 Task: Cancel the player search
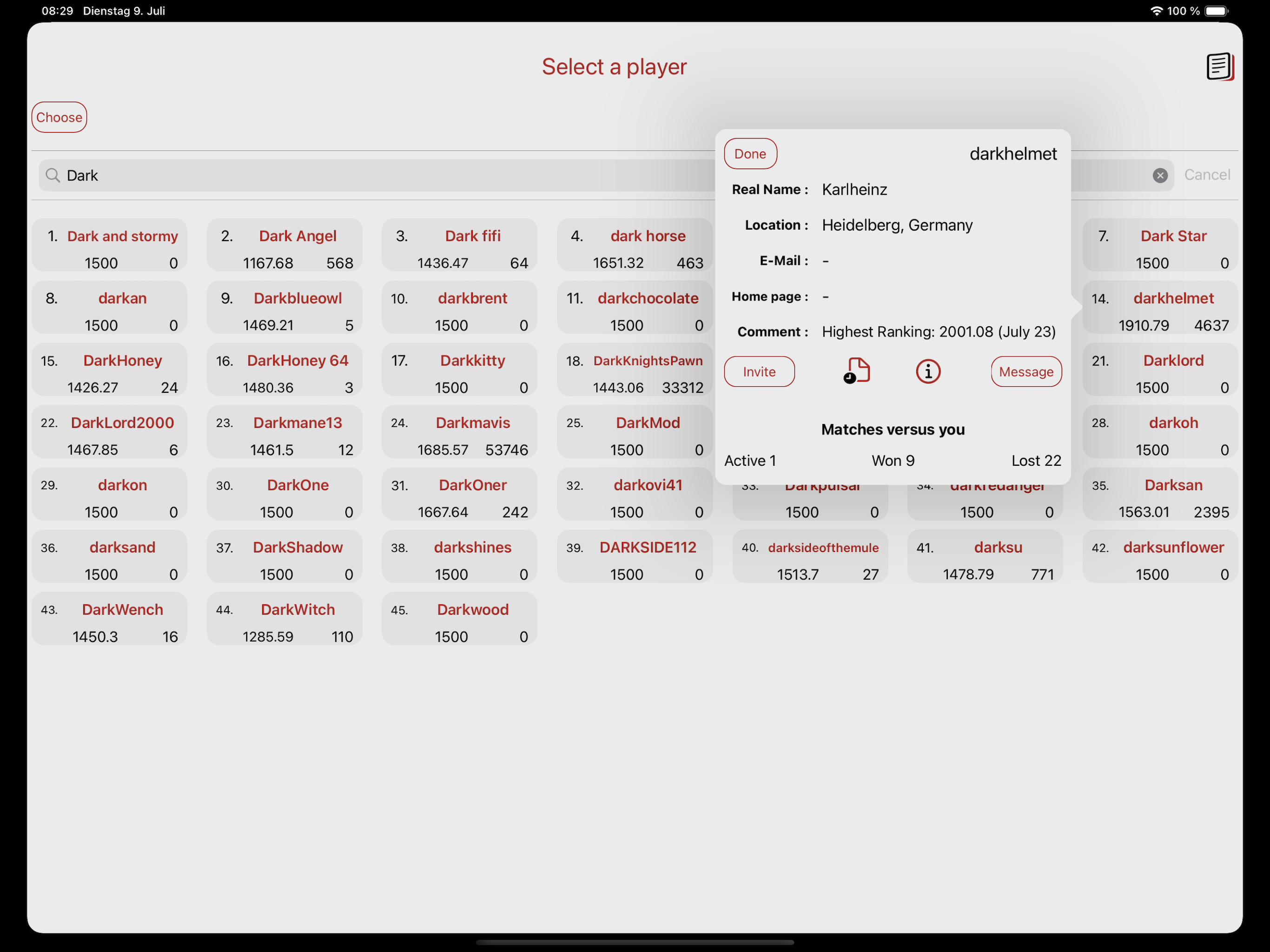(x=1207, y=175)
